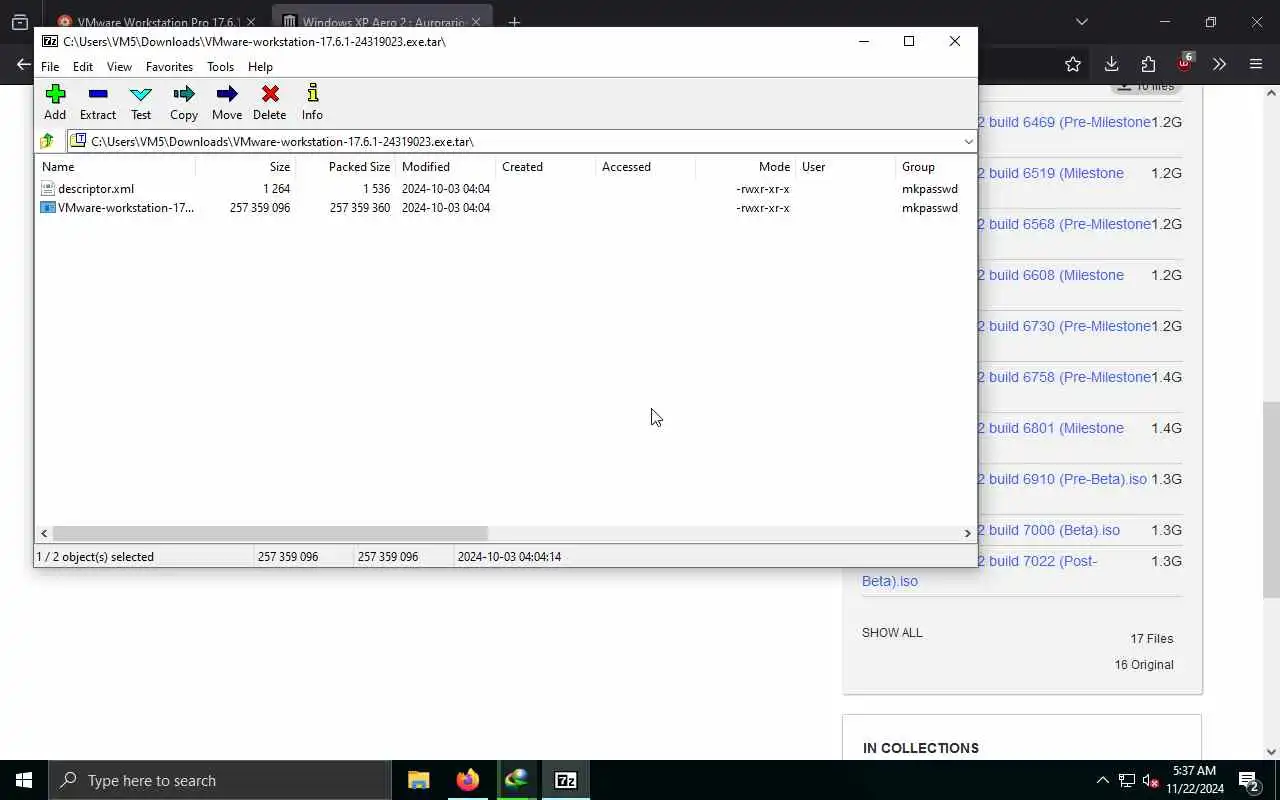Click the Copy toolbar icon
Image resolution: width=1280 pixels, height=800 pixels.
[184, 102]
